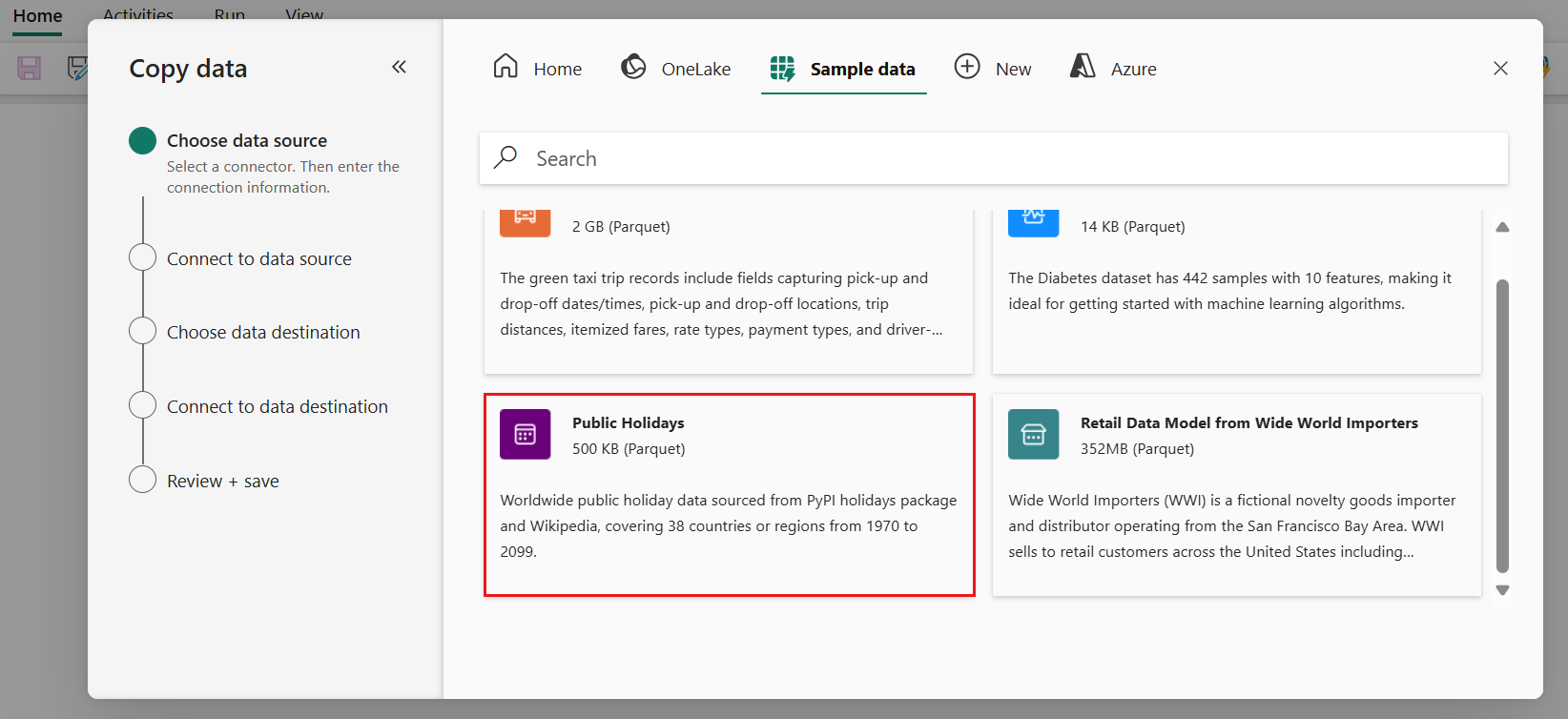The image size is (1568, 719).
Task: Open the Azure tab label
Action: tap(1133, 70)
